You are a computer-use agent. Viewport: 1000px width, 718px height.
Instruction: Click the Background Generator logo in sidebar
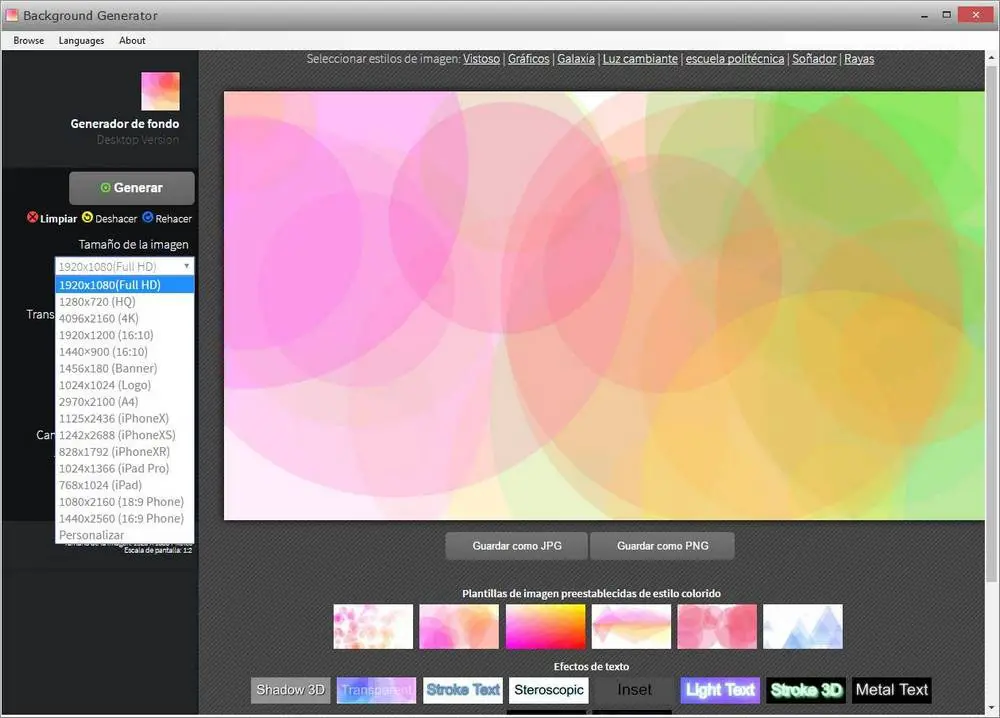pos(160,91)
